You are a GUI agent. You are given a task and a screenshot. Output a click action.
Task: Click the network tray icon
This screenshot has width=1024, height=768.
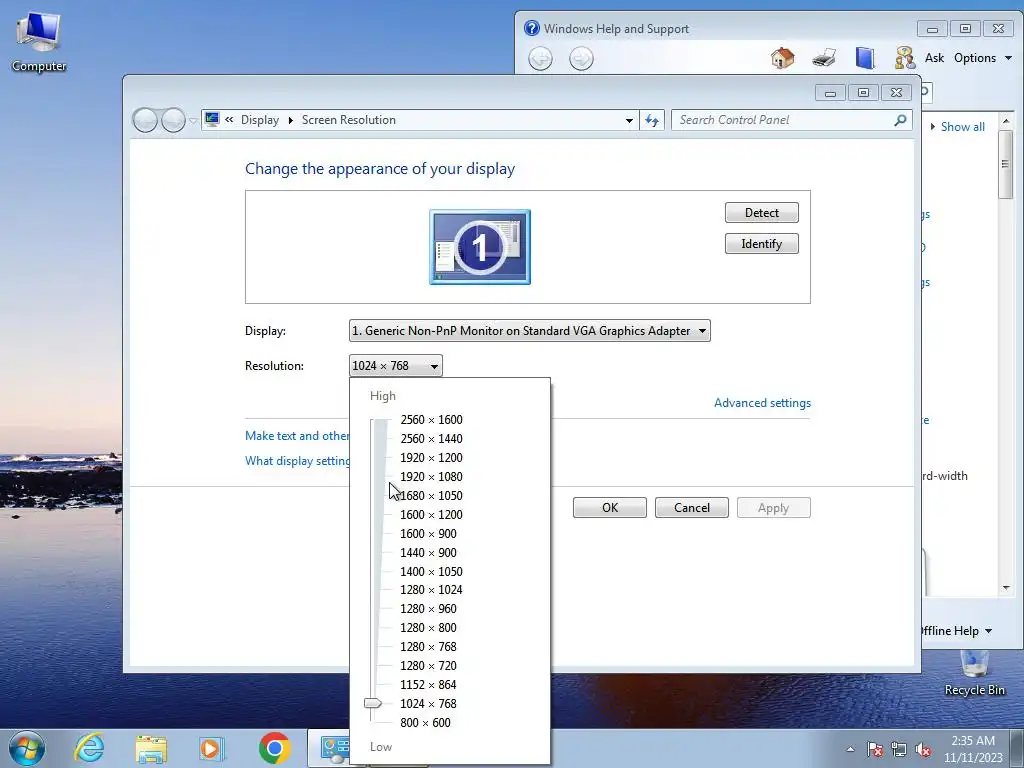(x=899, y=749)
